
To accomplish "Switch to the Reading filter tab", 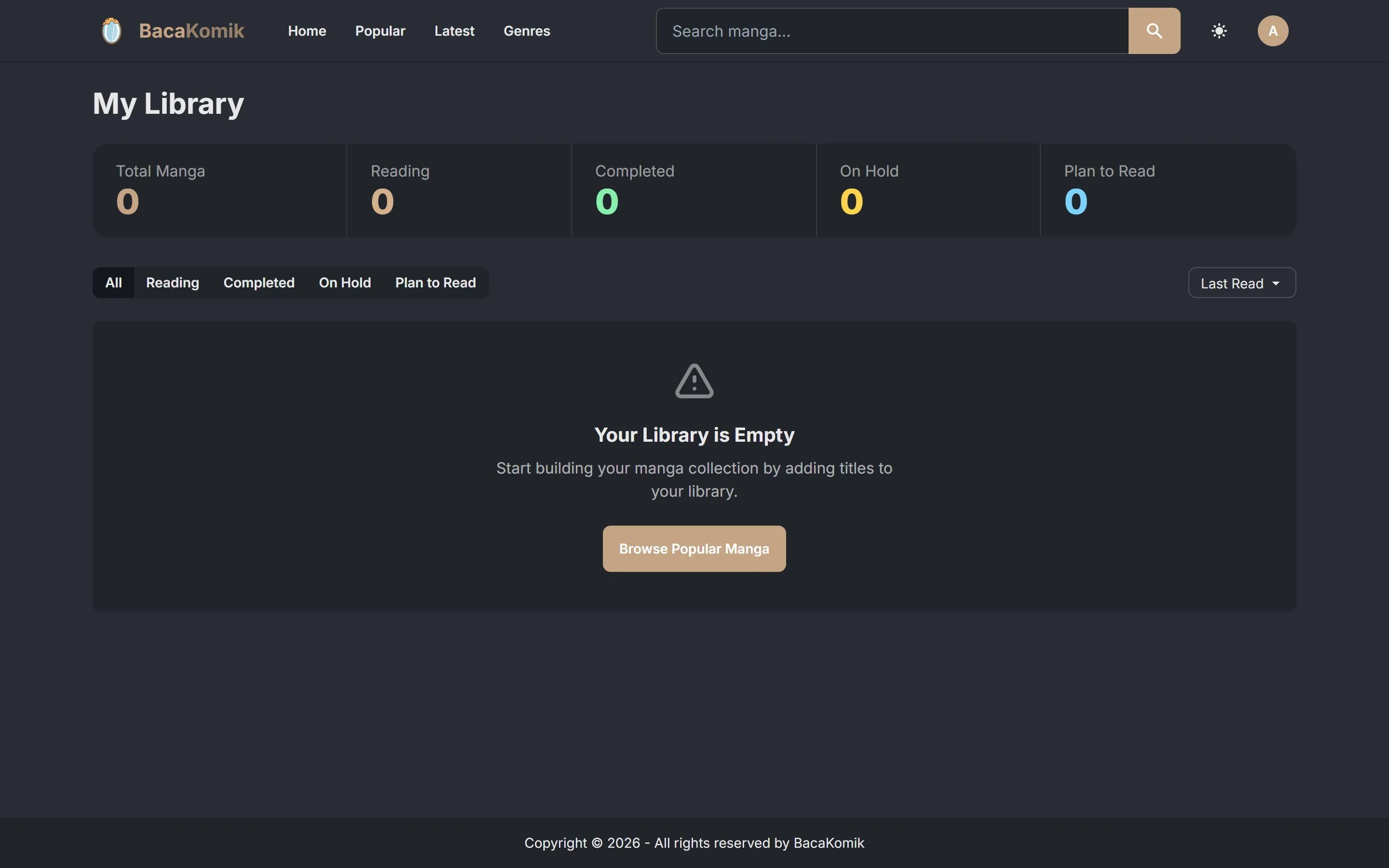I will click(x=173, y=283).
